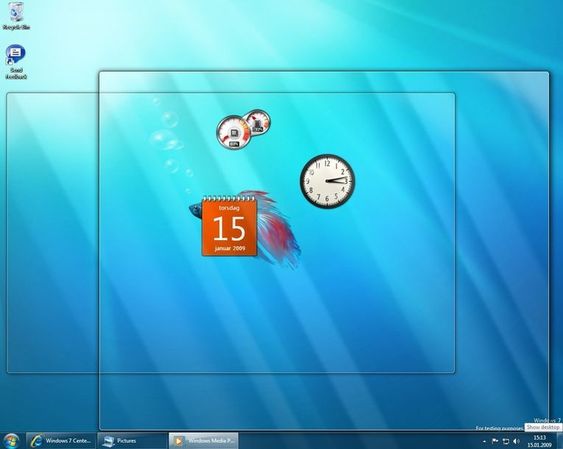563x449 pixels.
Task: Open the network status tray icon
Action: click(506, 441)
